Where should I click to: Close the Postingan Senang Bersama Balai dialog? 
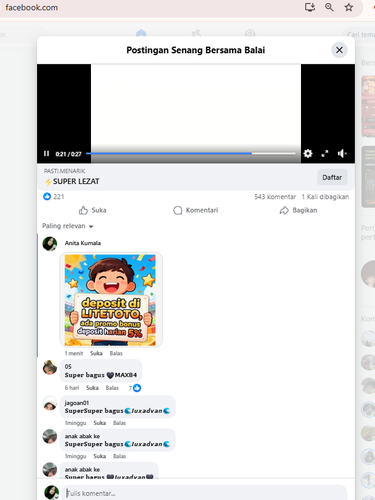point(339,50)
